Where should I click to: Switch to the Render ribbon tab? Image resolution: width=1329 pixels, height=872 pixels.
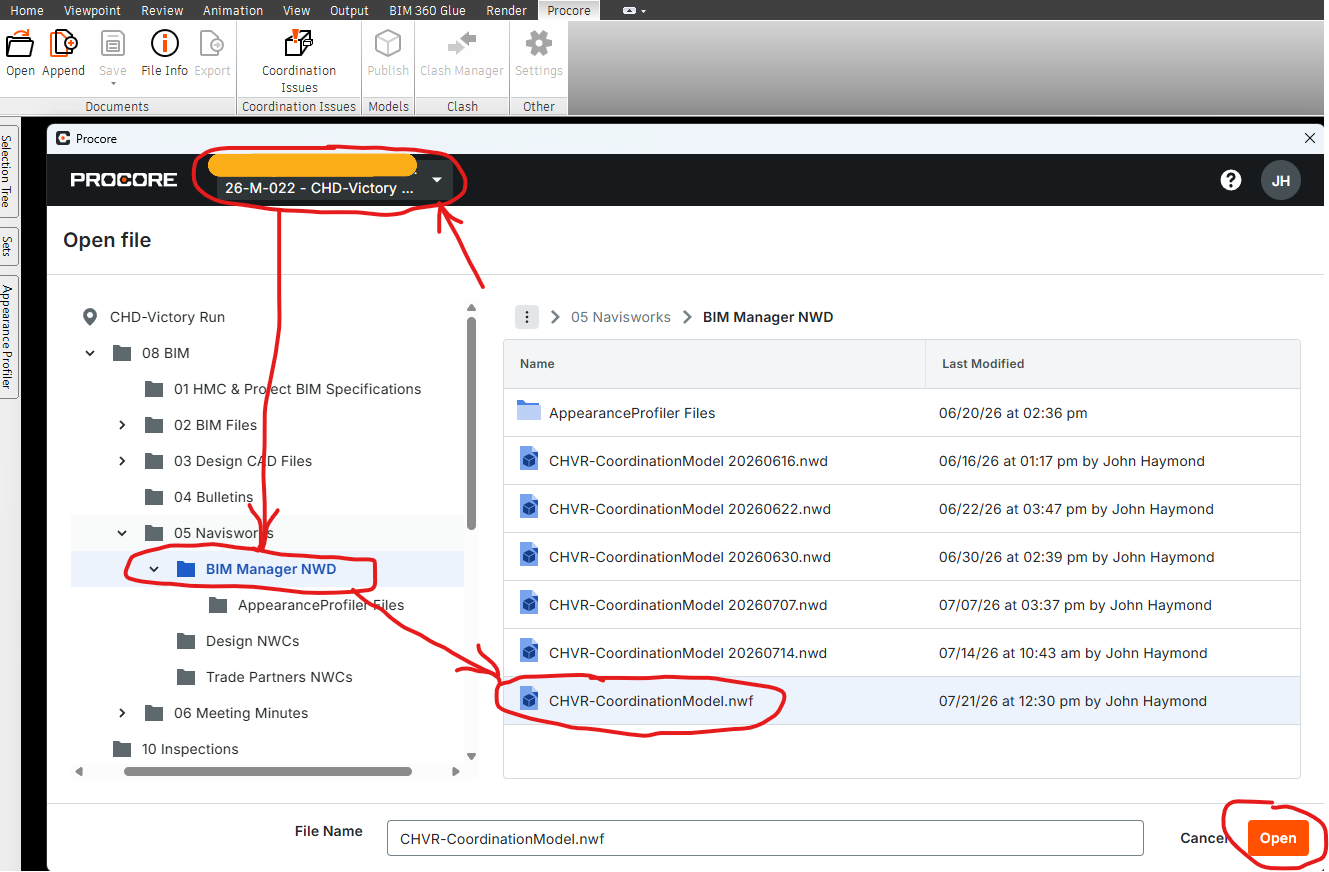pos(507,11)
